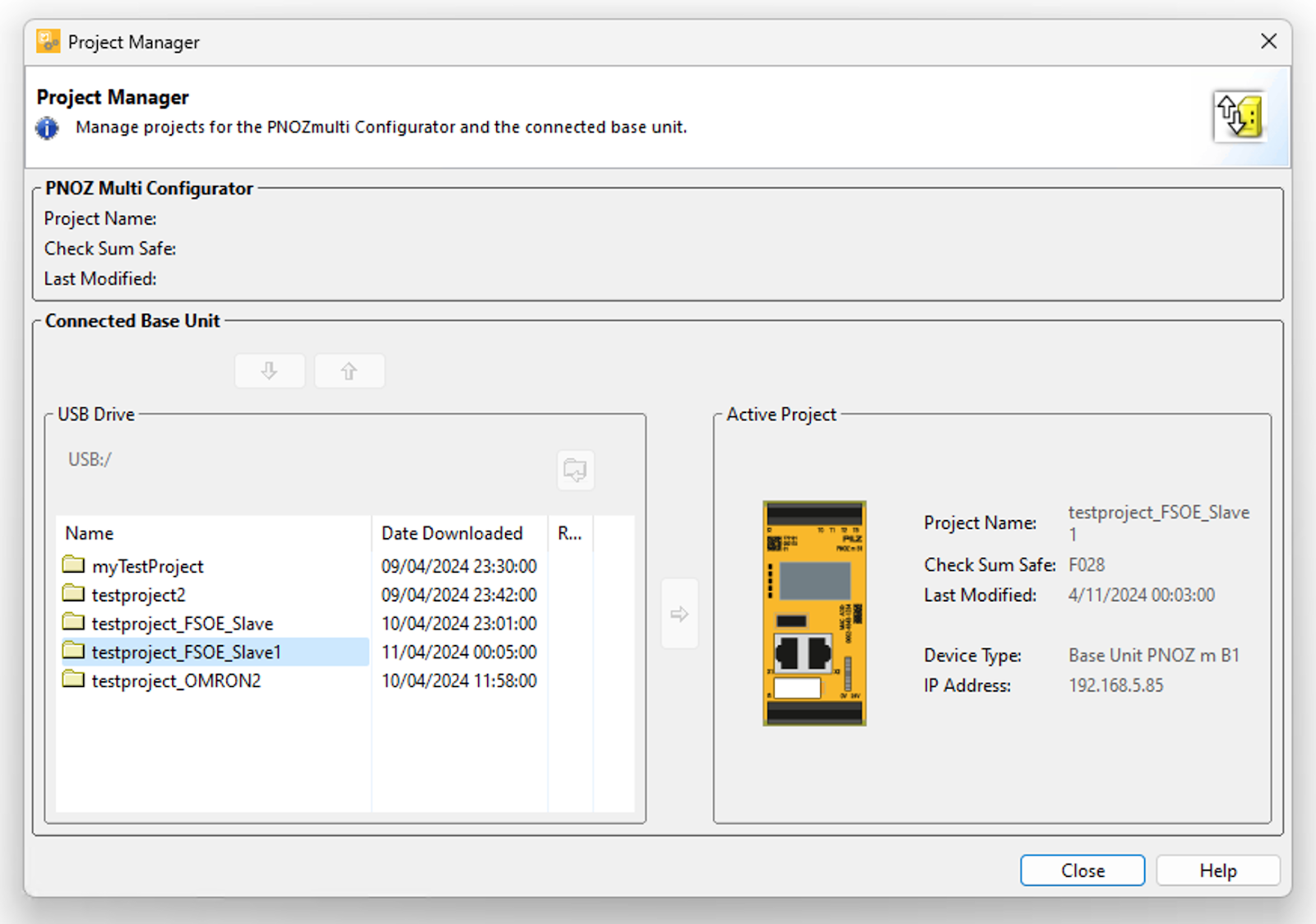Close the window using the title bar X

pos(1269,41)
